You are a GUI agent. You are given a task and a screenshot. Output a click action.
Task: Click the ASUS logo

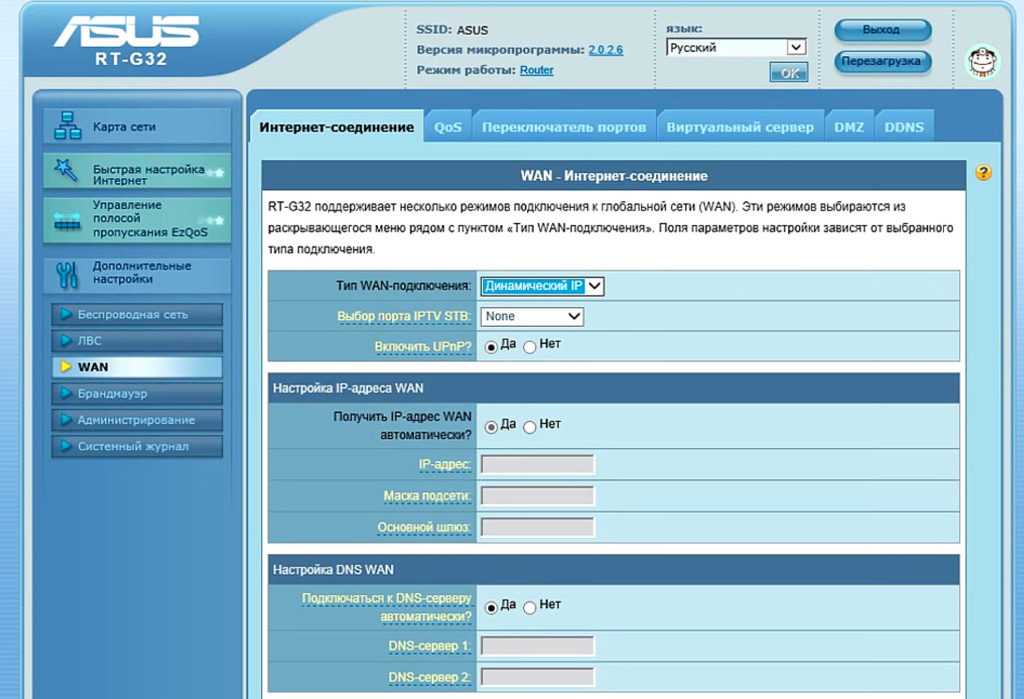pos(125,32)
